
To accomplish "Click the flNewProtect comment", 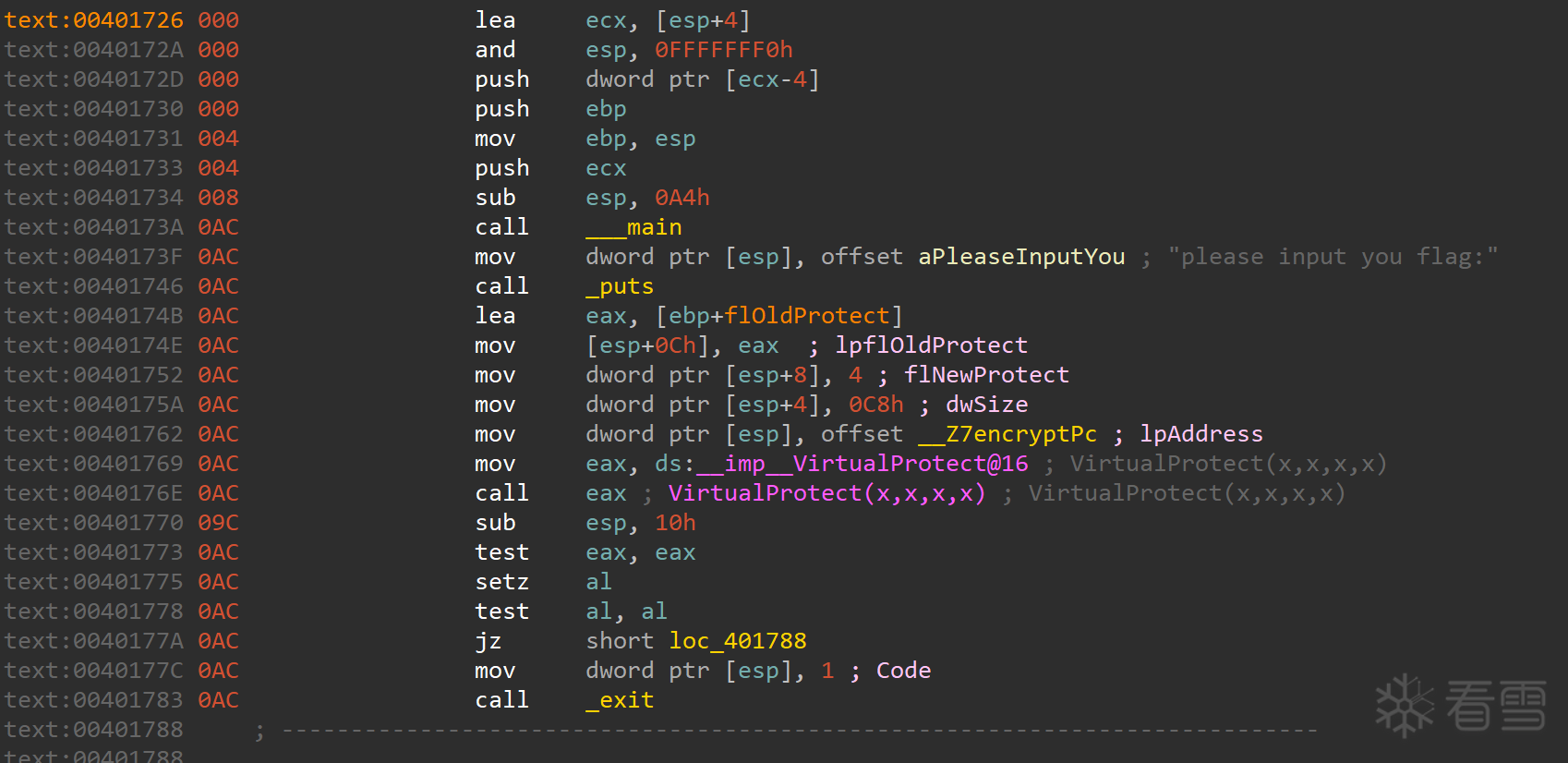I will pyautogui.click(x=986, y=375).
